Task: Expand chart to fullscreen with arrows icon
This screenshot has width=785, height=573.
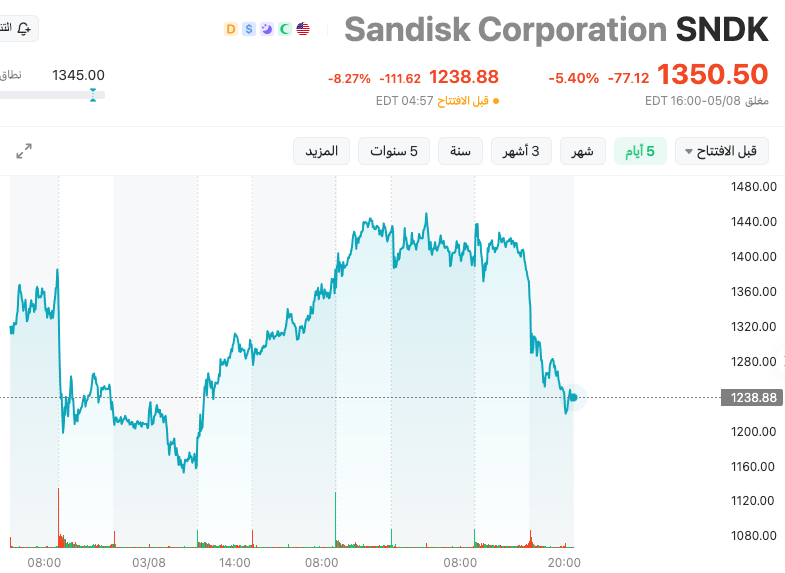Action: pos(24,151)
